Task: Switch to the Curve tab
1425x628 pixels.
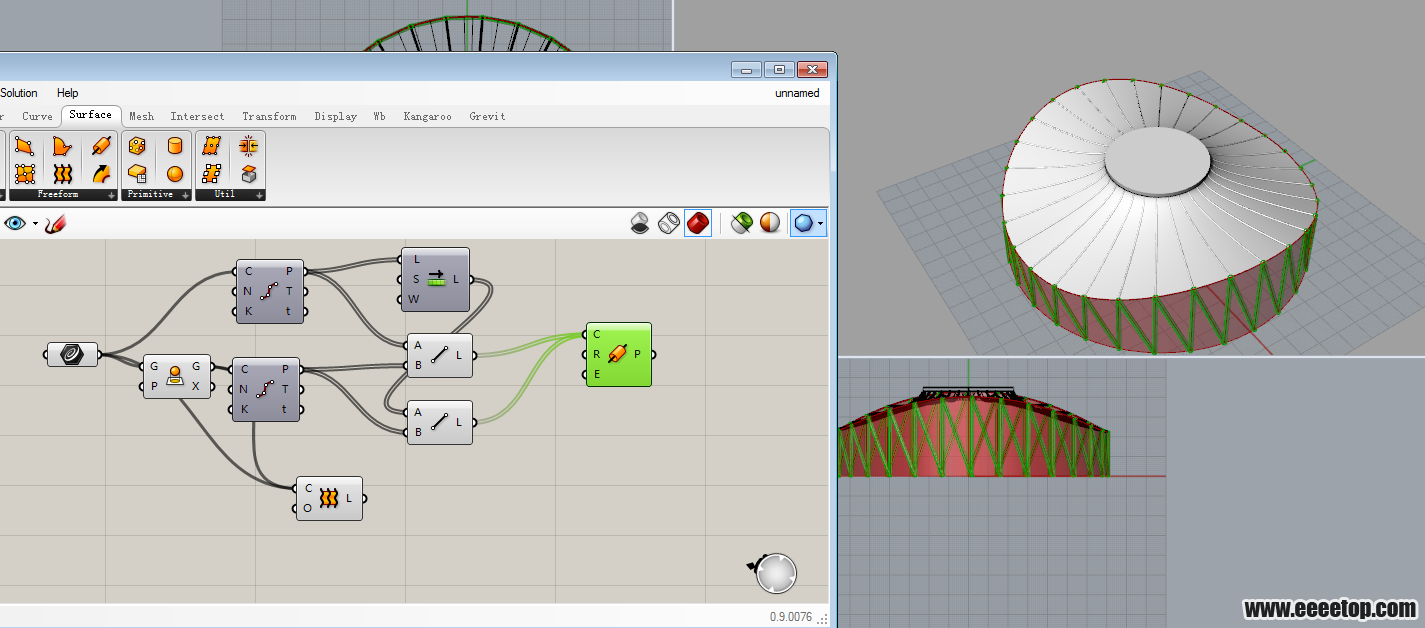Action: 37,116
